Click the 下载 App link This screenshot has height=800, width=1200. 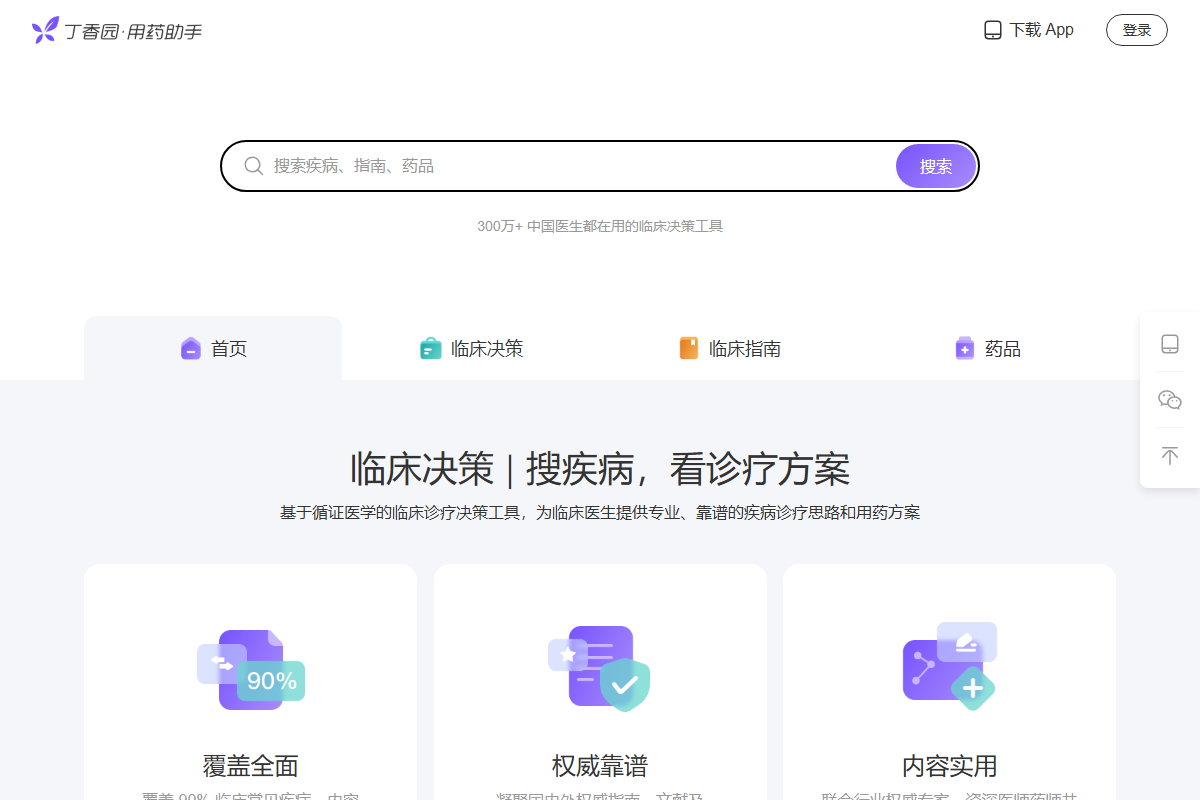coord(1040,30)
